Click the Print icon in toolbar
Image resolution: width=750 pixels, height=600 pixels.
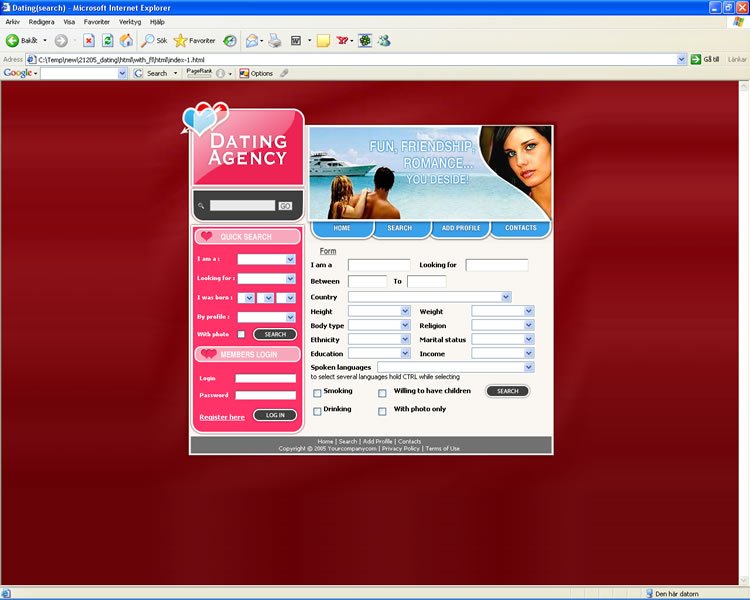[x=274, y=41]
